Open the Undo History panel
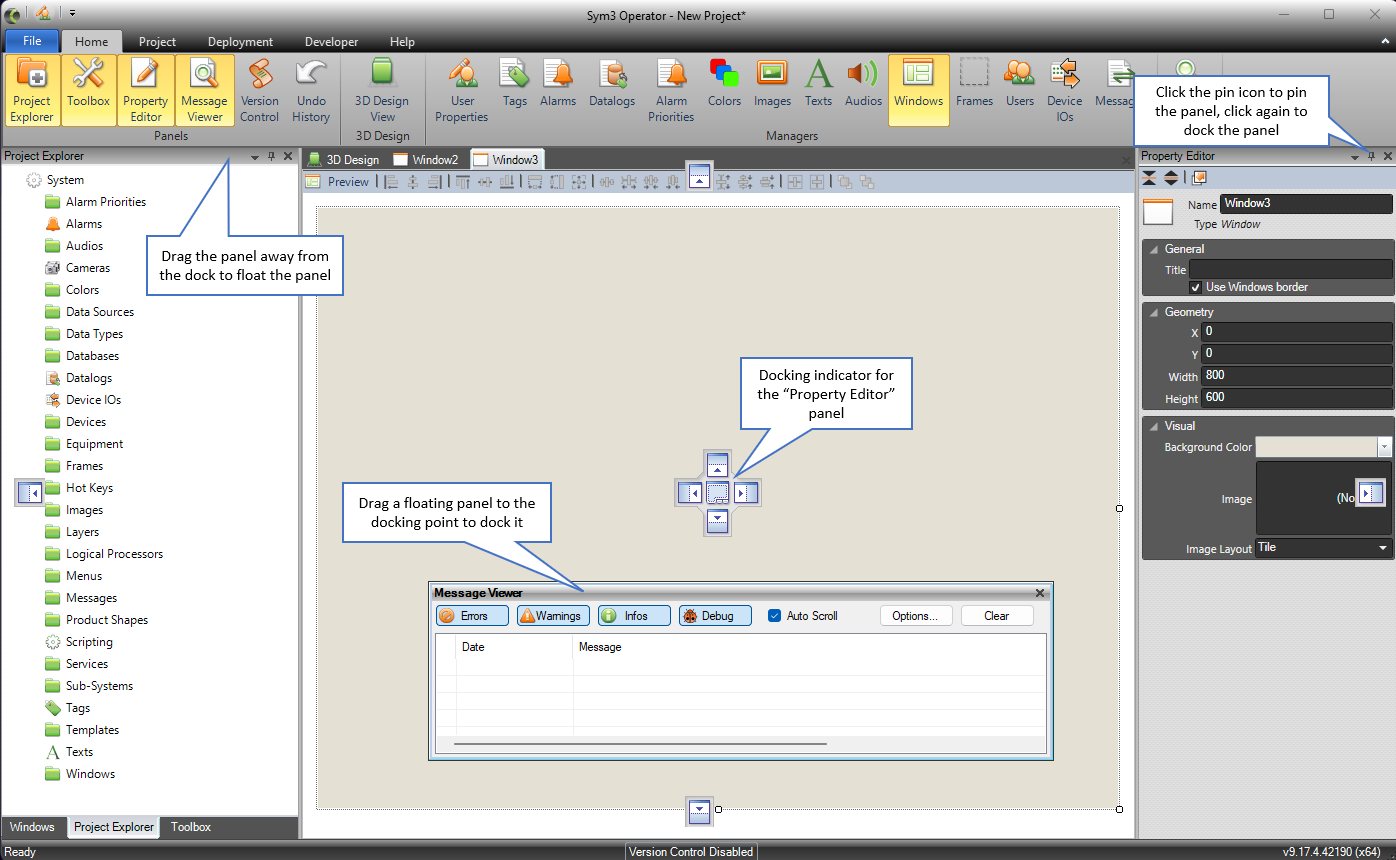Screen dimensions: 1396x860 click(x=311, y=90)
